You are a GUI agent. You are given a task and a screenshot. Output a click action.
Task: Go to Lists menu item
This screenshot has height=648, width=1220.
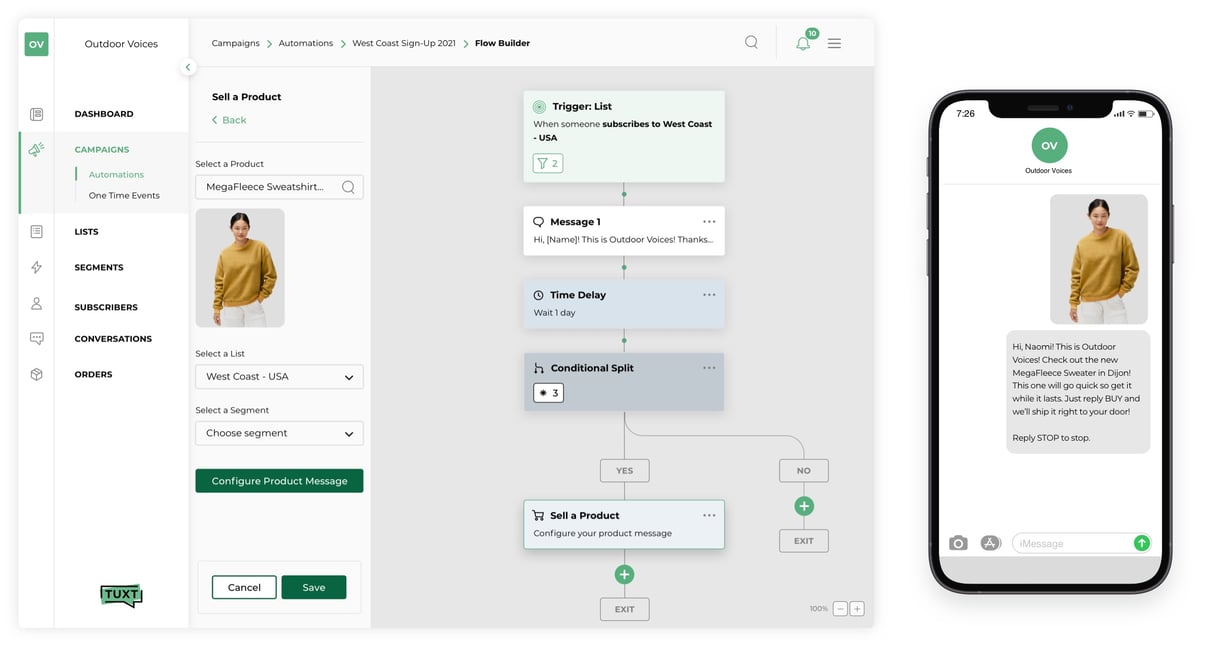click(87, 232)
